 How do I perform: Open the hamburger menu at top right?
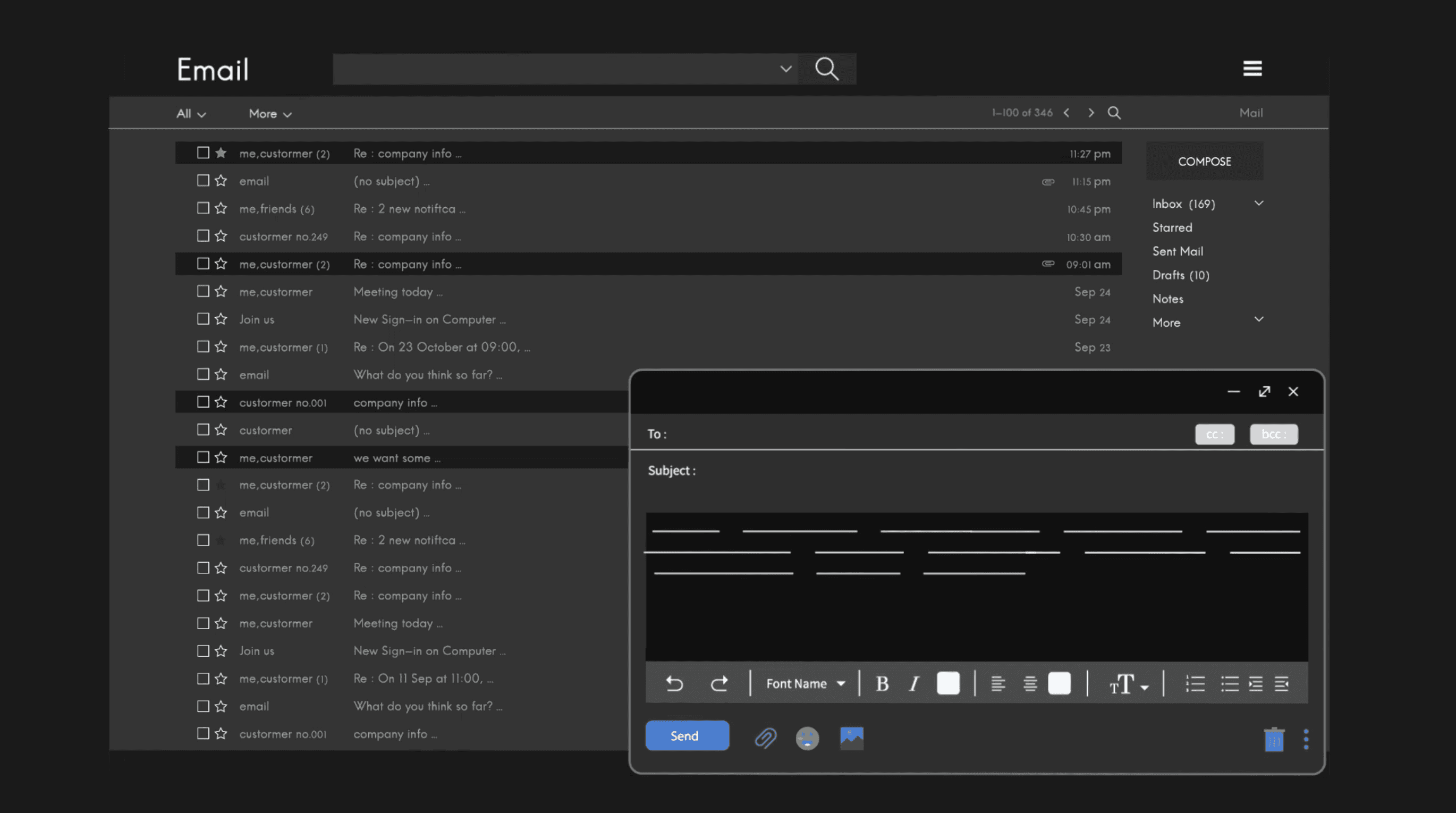(1252, 69)
